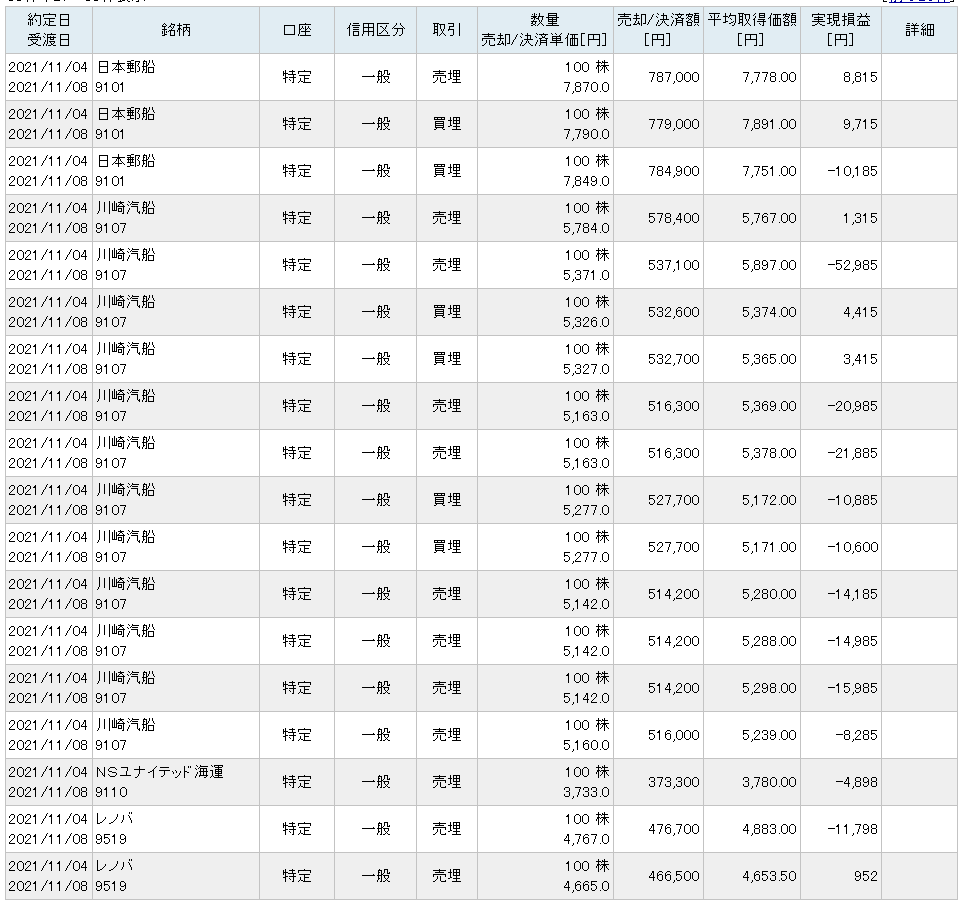Click the 銘柄 column header

176,30
